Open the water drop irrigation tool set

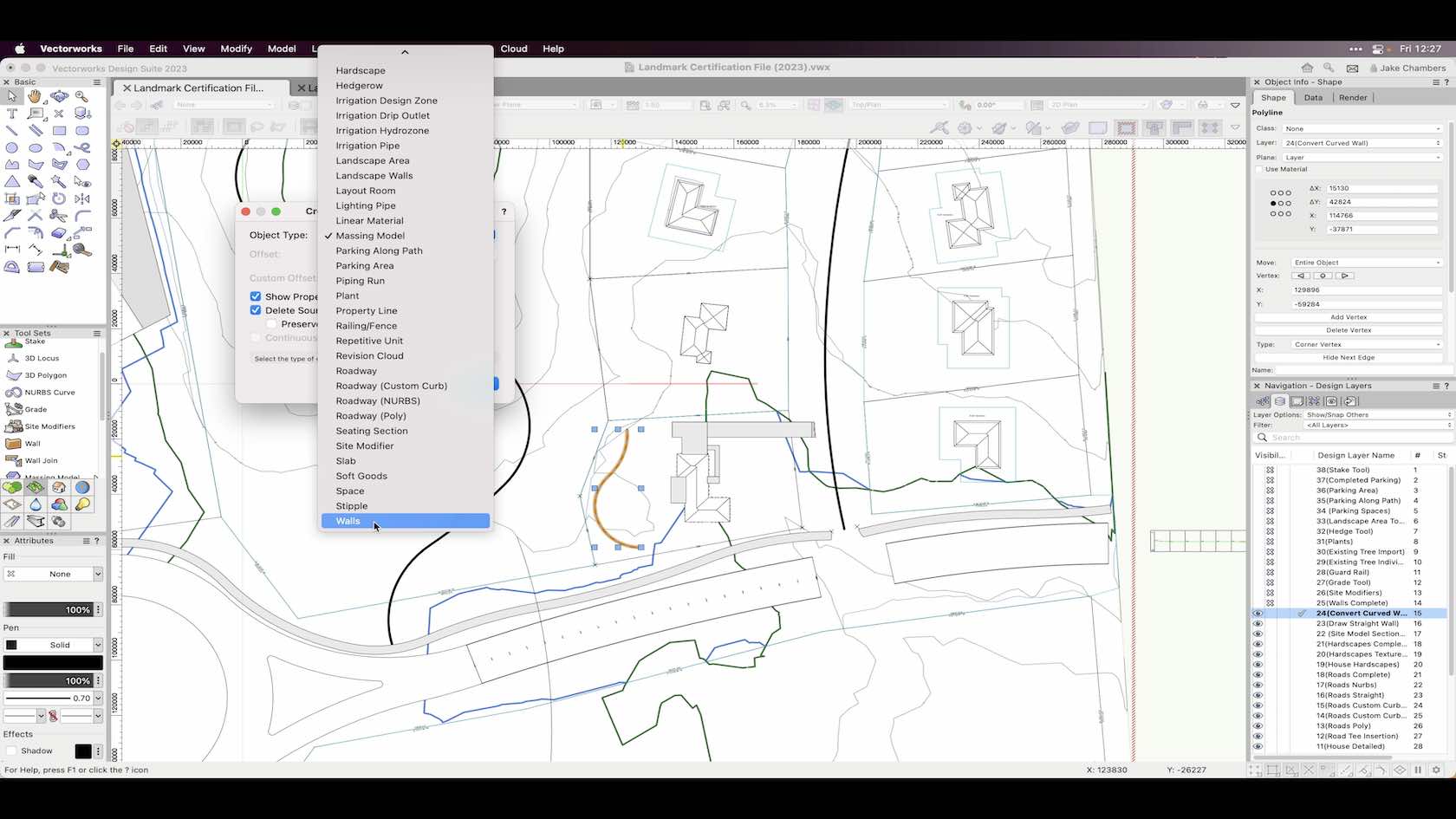pos(36,504)
